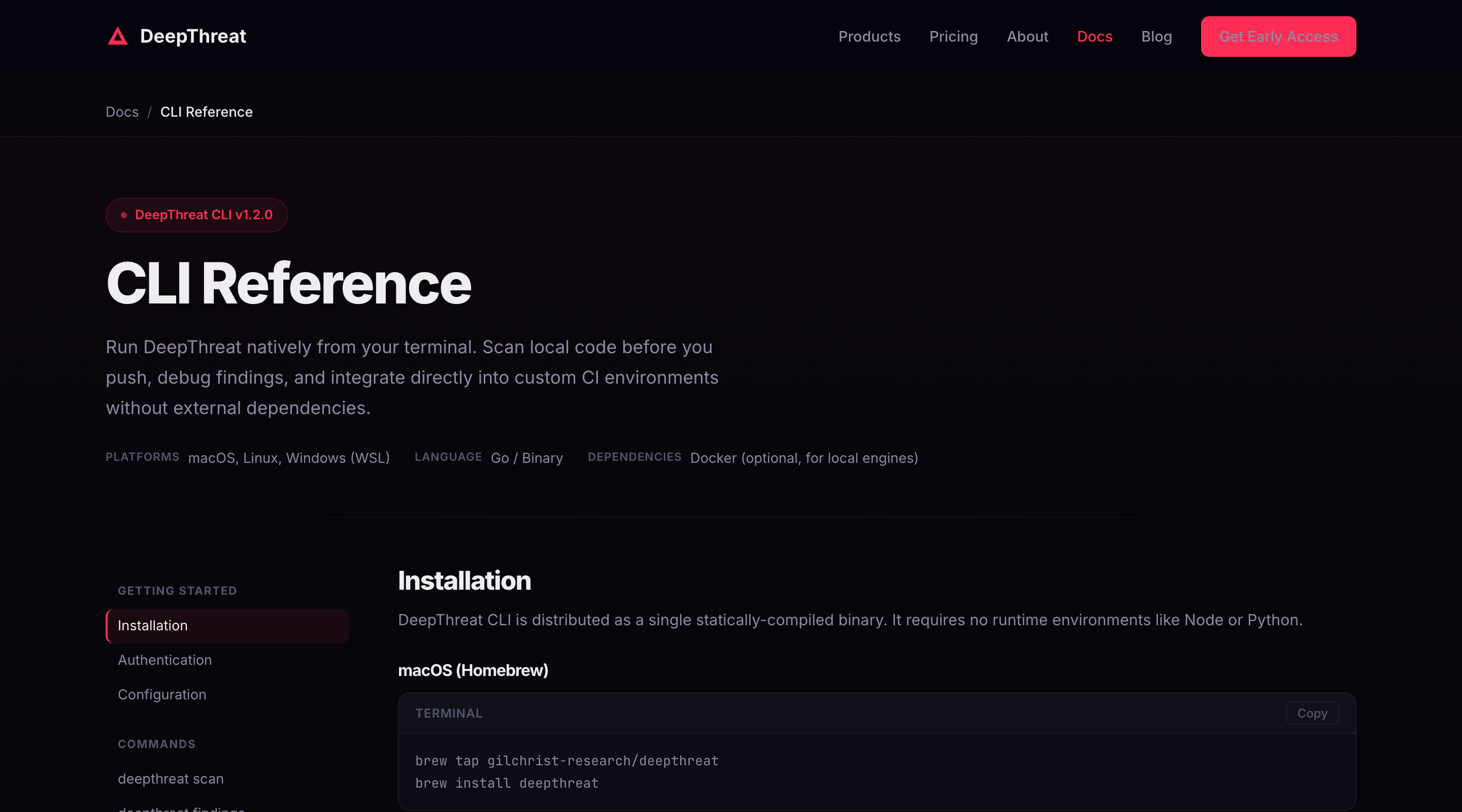Click the brew install deepthreat line
1462x812 pixels.
pyautogui.click(x=506, y=783)
